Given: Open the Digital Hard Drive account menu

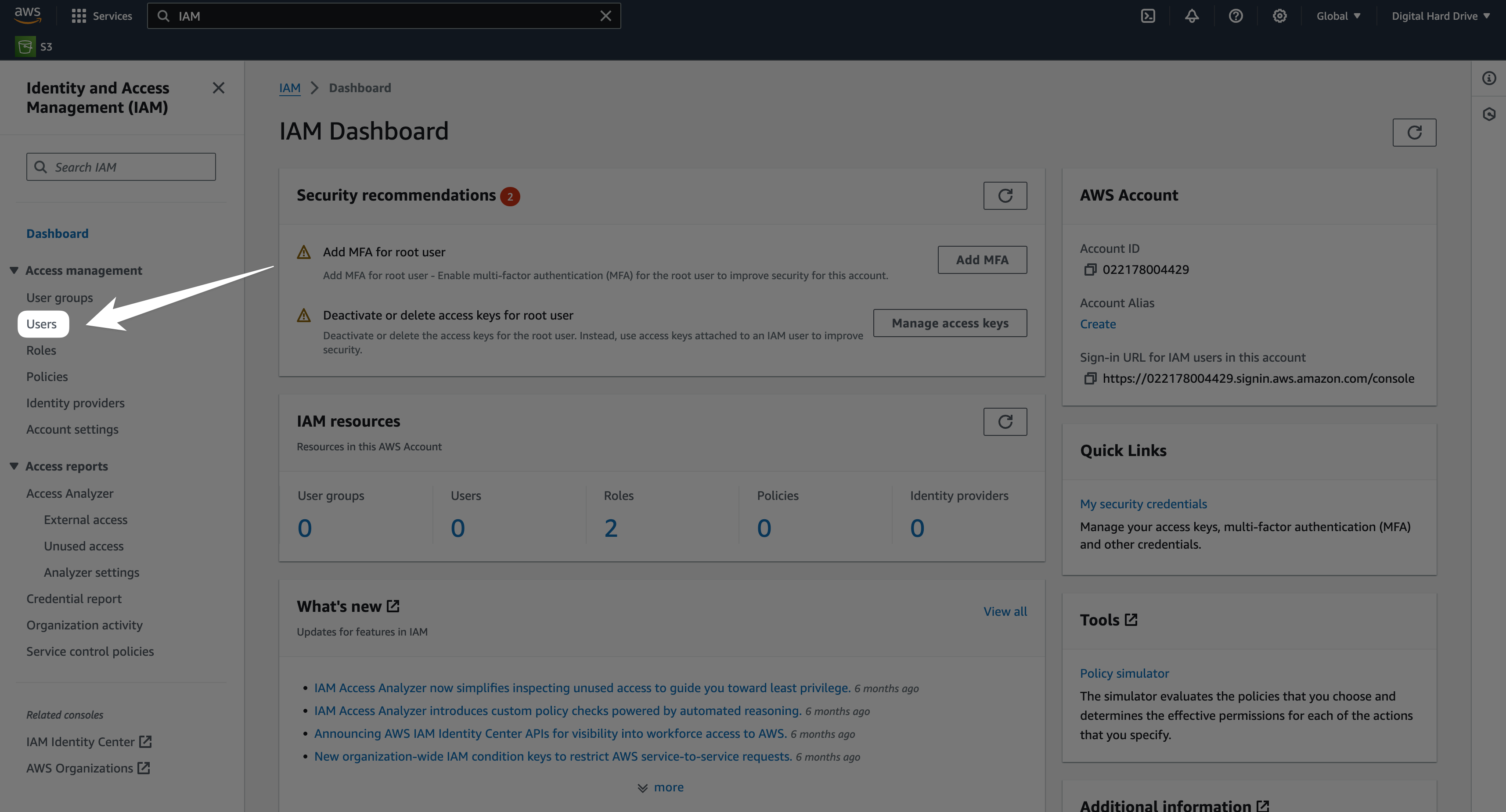Looking at the screenshot, I should pyautogui.click(x=1439, y=16).
